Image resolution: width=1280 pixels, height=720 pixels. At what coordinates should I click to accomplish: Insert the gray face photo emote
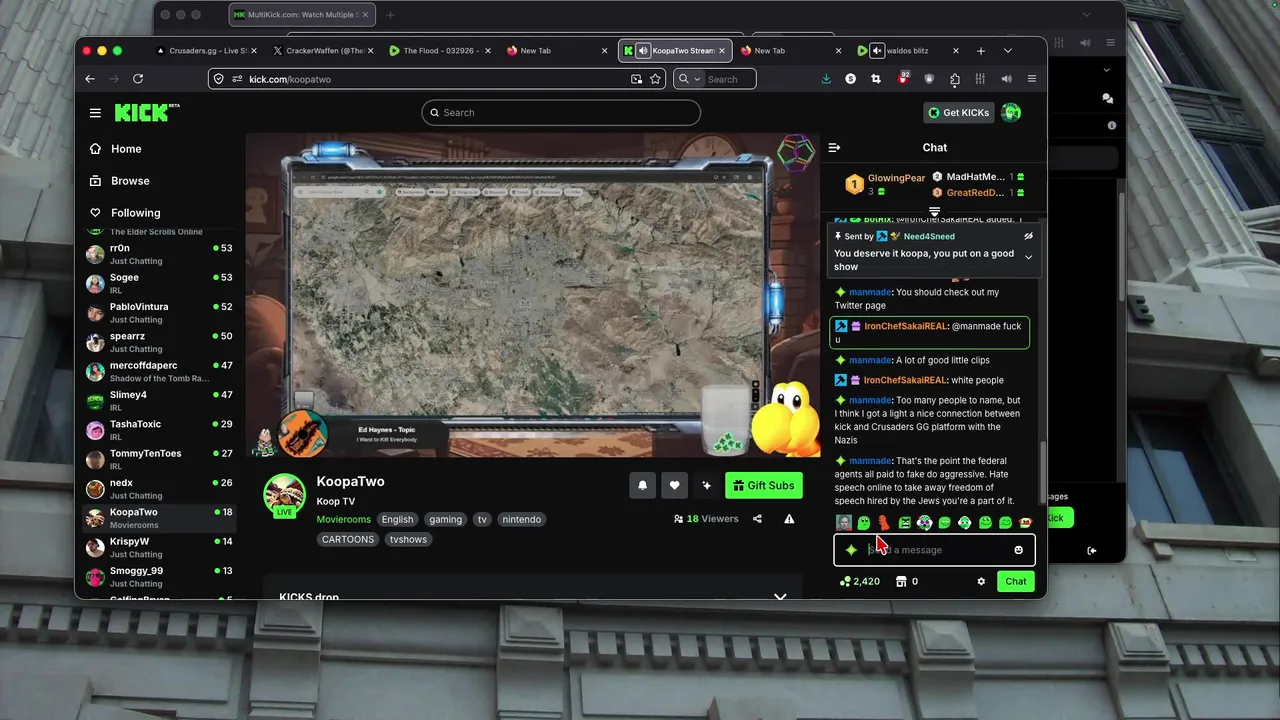pyautogui.click(x=844, y=523)
